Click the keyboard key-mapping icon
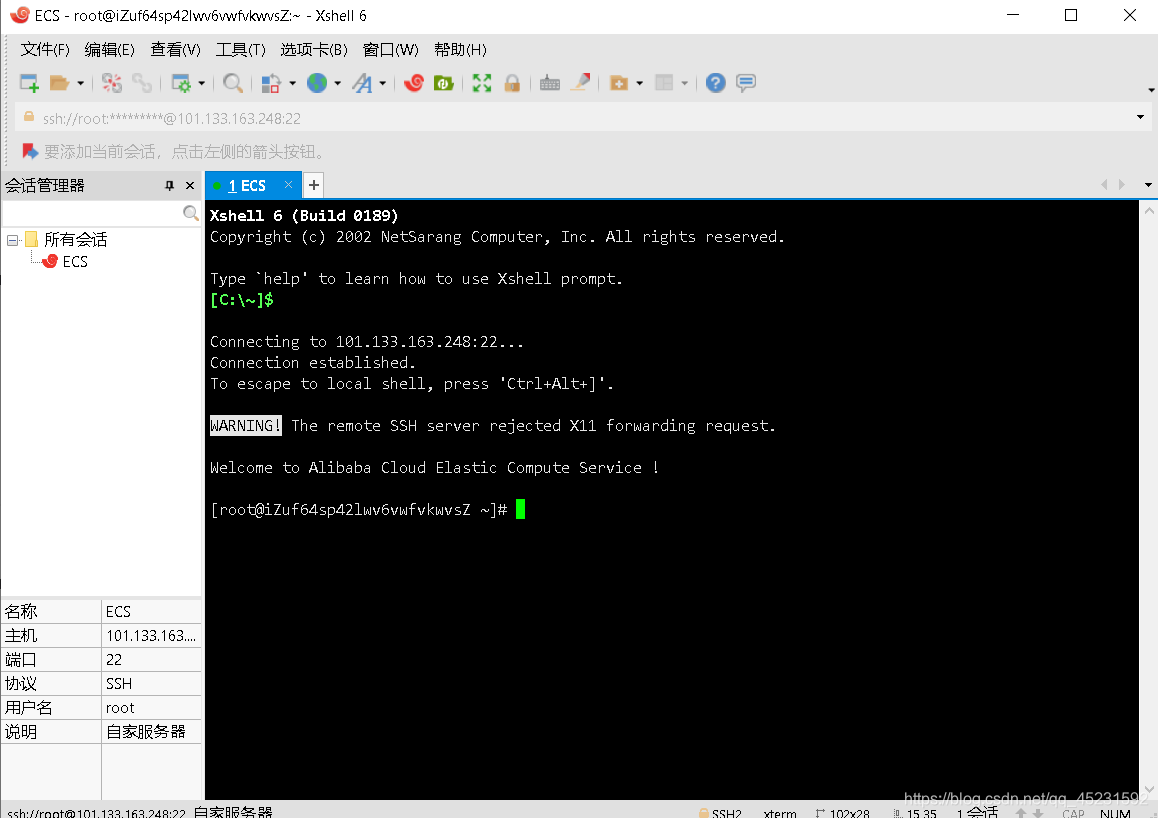This screenshot has height=818, width=1158. point(549,83)
